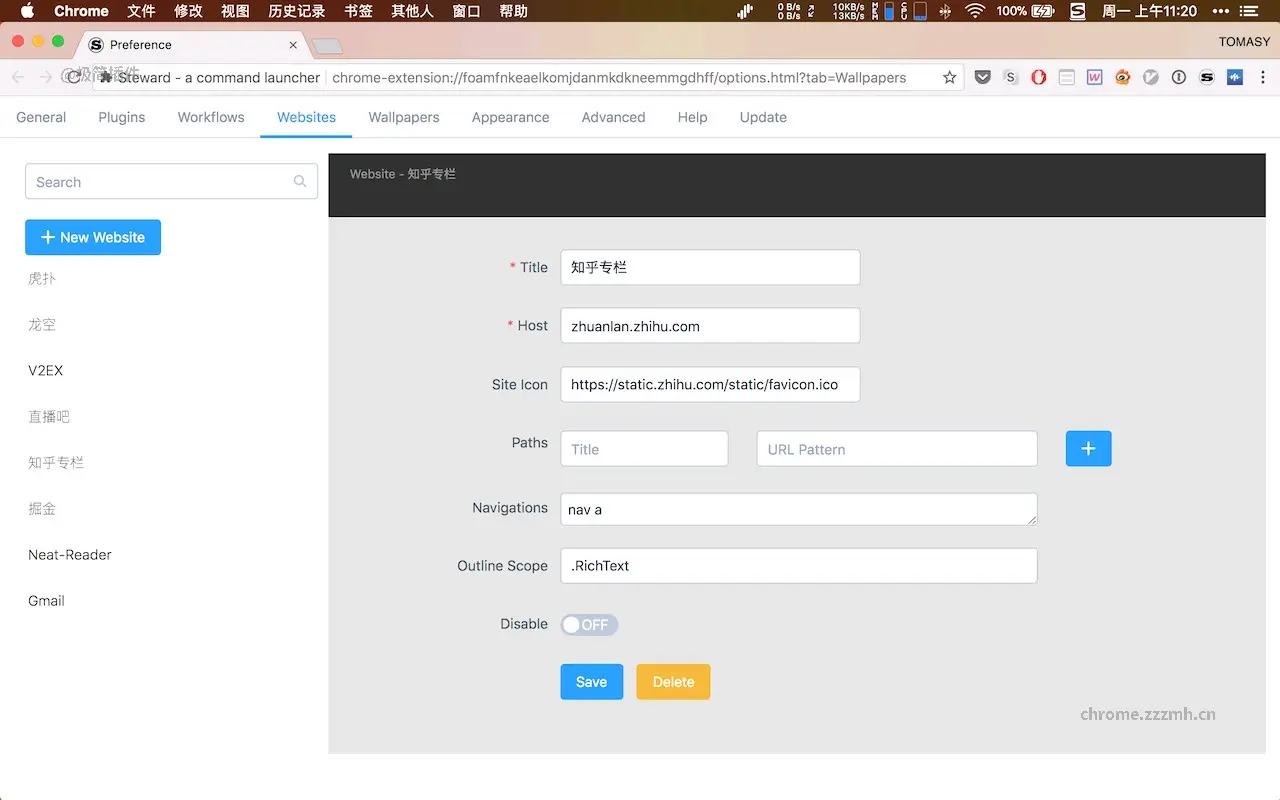Image resolution: width=1280 pixels, height=800 pixels.
Task: Save page with the Pocket extension icon
Action: point(982,76)
